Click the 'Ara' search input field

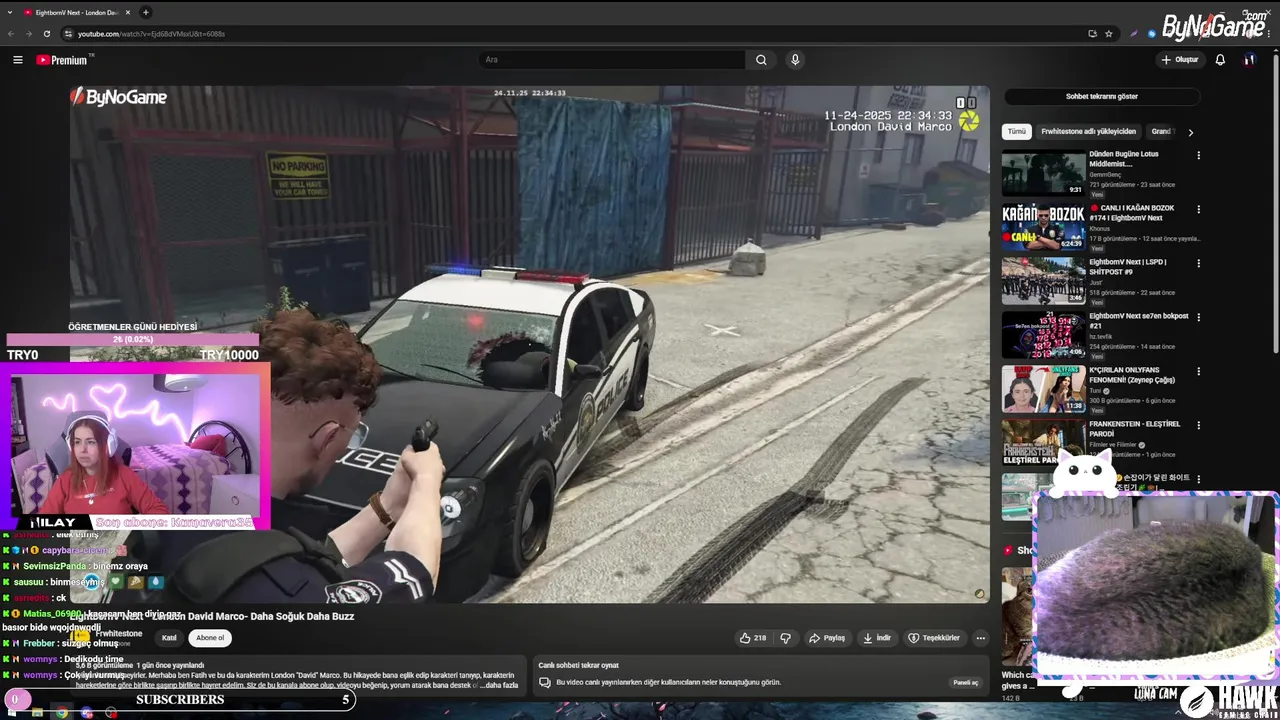[x=612, y=60]
